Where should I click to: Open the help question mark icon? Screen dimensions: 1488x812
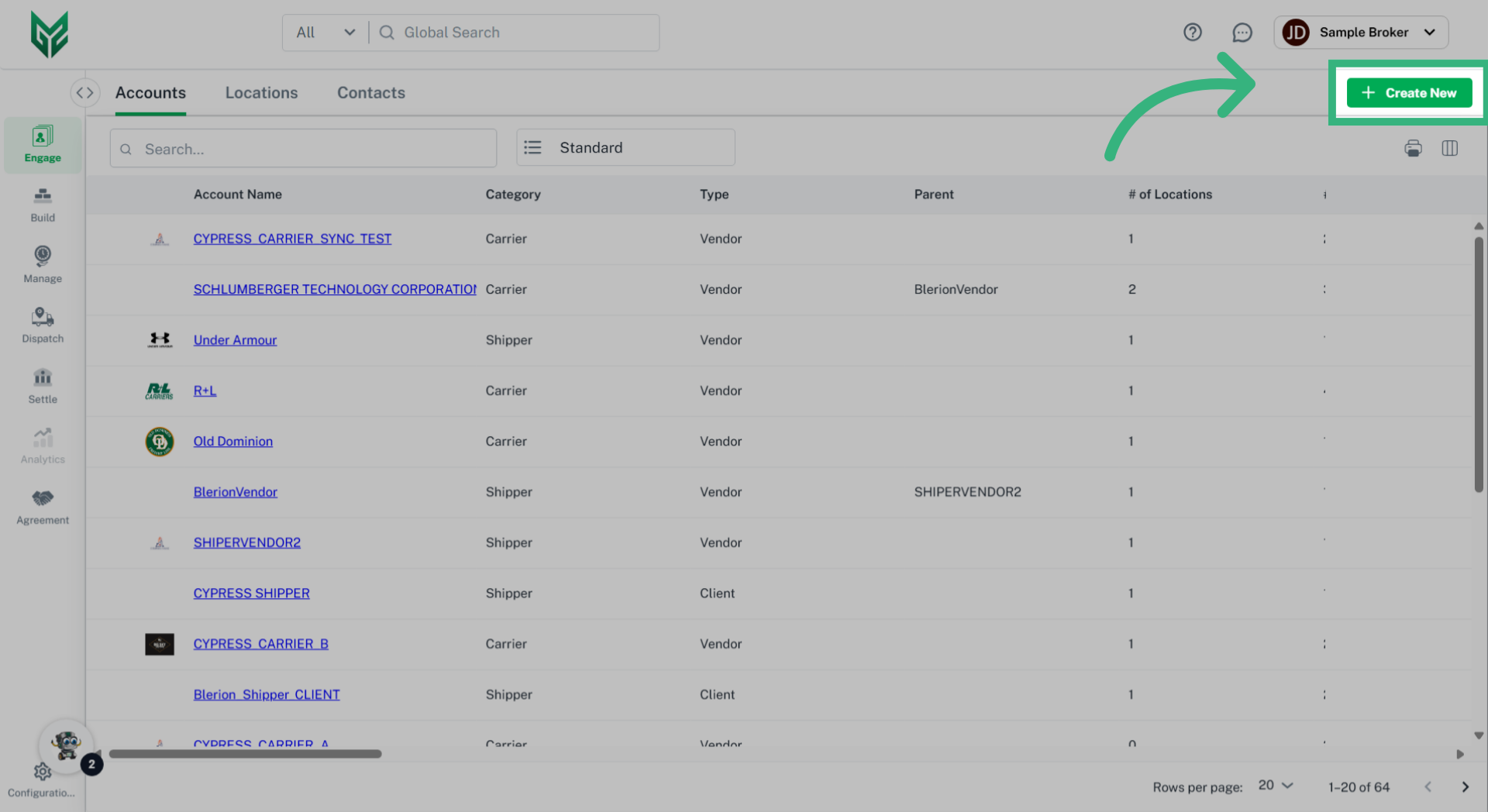pos(1192,33)
